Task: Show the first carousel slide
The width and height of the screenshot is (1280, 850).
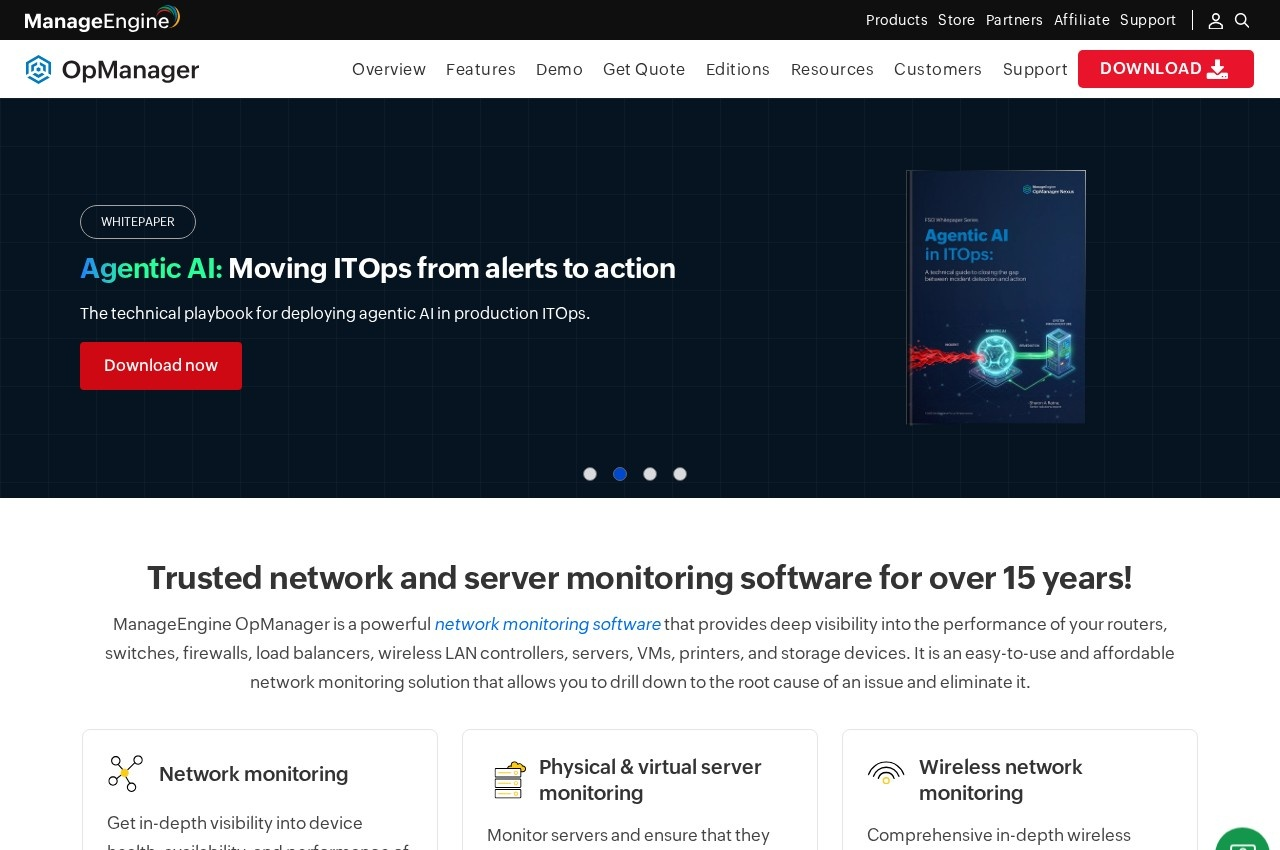Action: coord(590,474)
